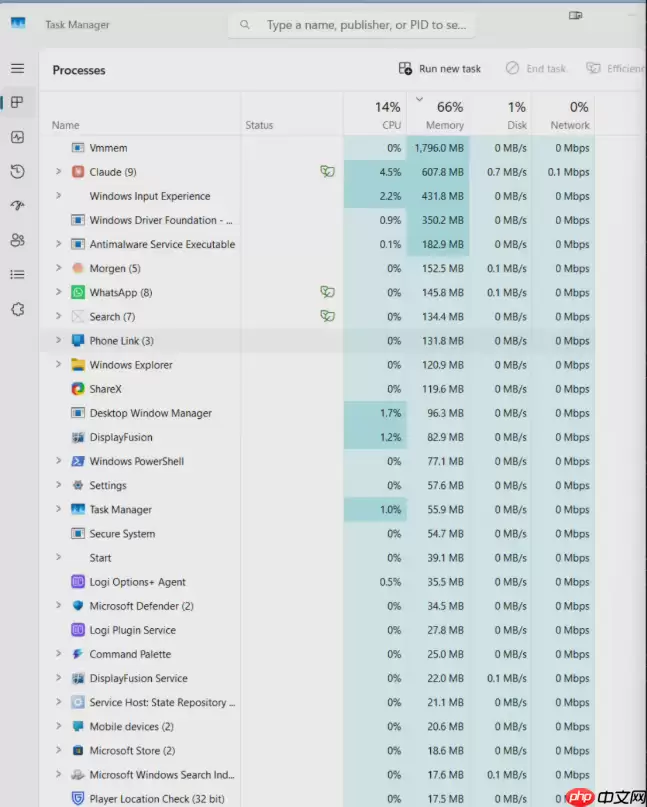
Task: Expand Antimalware Service Executable group
Action: (58, 244)
